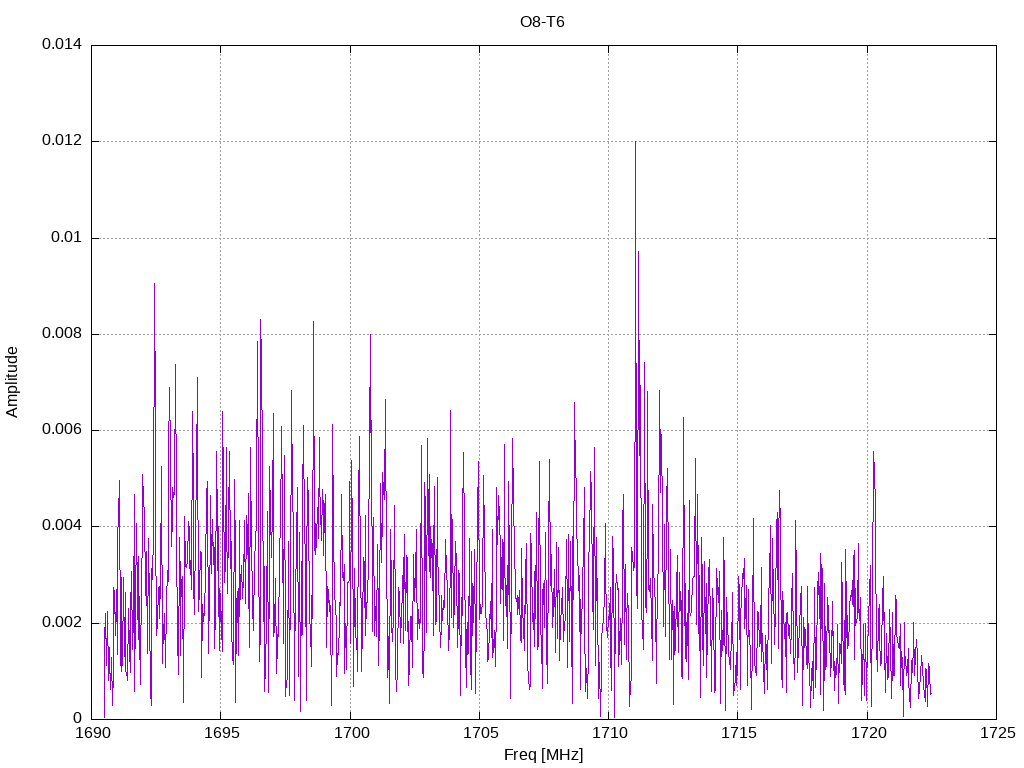This screenshot has height=768, width=1024.
Task: Click the y-axis tick value 0.01
Action: pos(67,237)
